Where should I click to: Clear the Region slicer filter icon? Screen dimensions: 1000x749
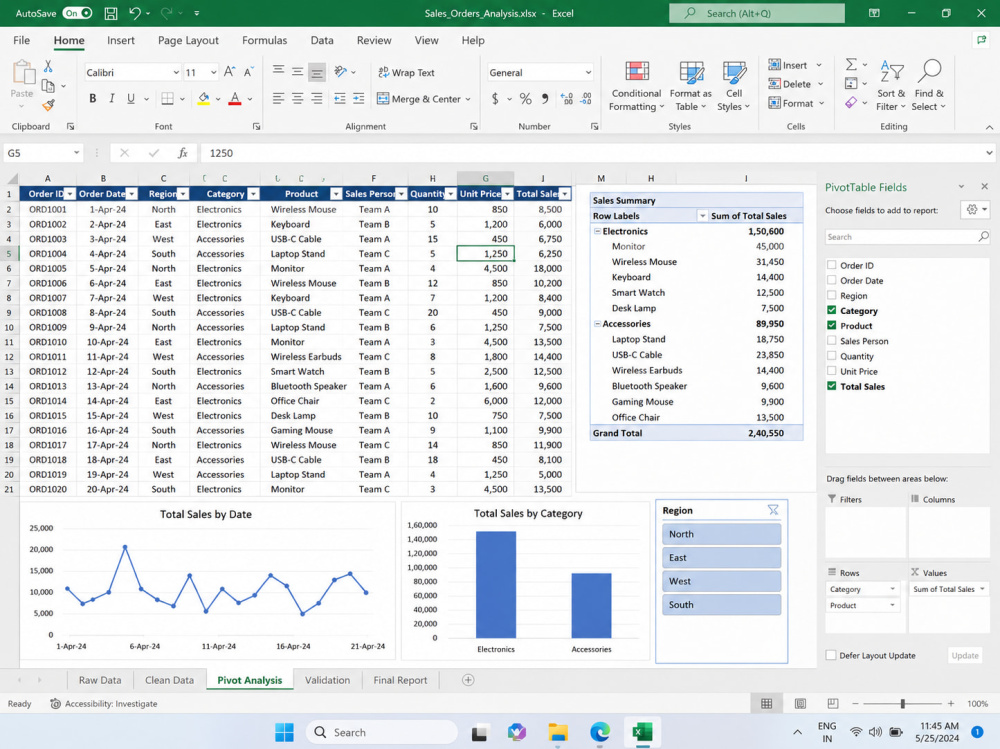pos(773,510)
